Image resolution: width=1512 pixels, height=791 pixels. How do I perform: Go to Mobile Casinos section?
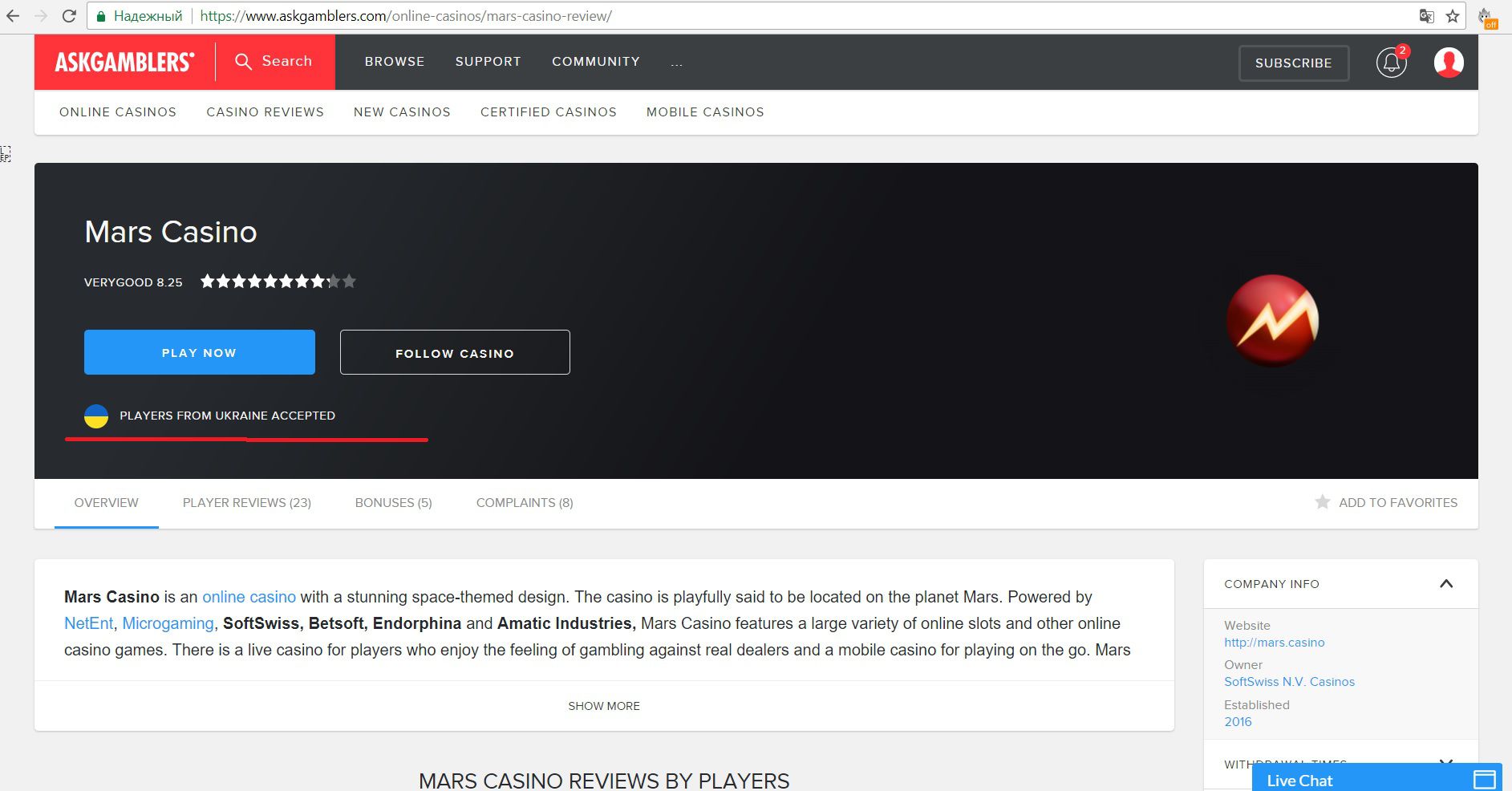click(x=705, y=112)
